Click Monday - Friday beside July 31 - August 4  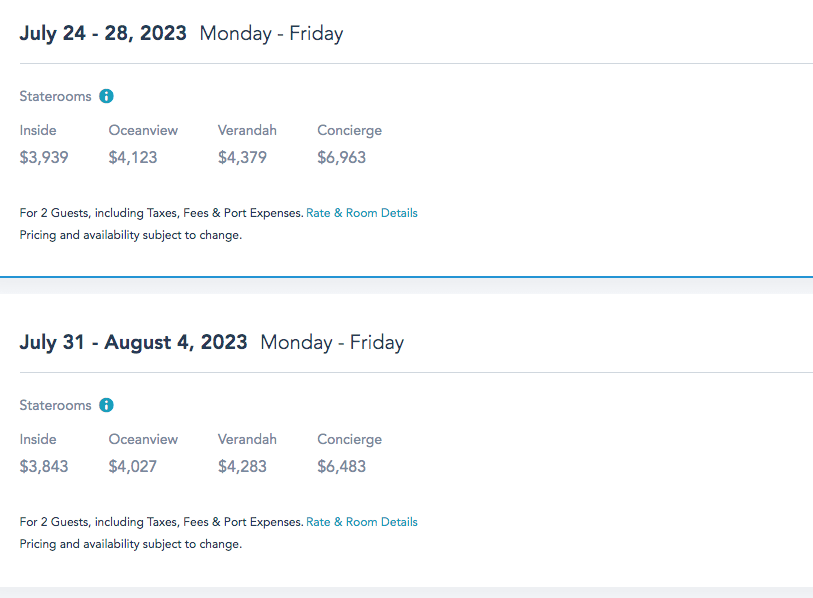pos(332,342)
